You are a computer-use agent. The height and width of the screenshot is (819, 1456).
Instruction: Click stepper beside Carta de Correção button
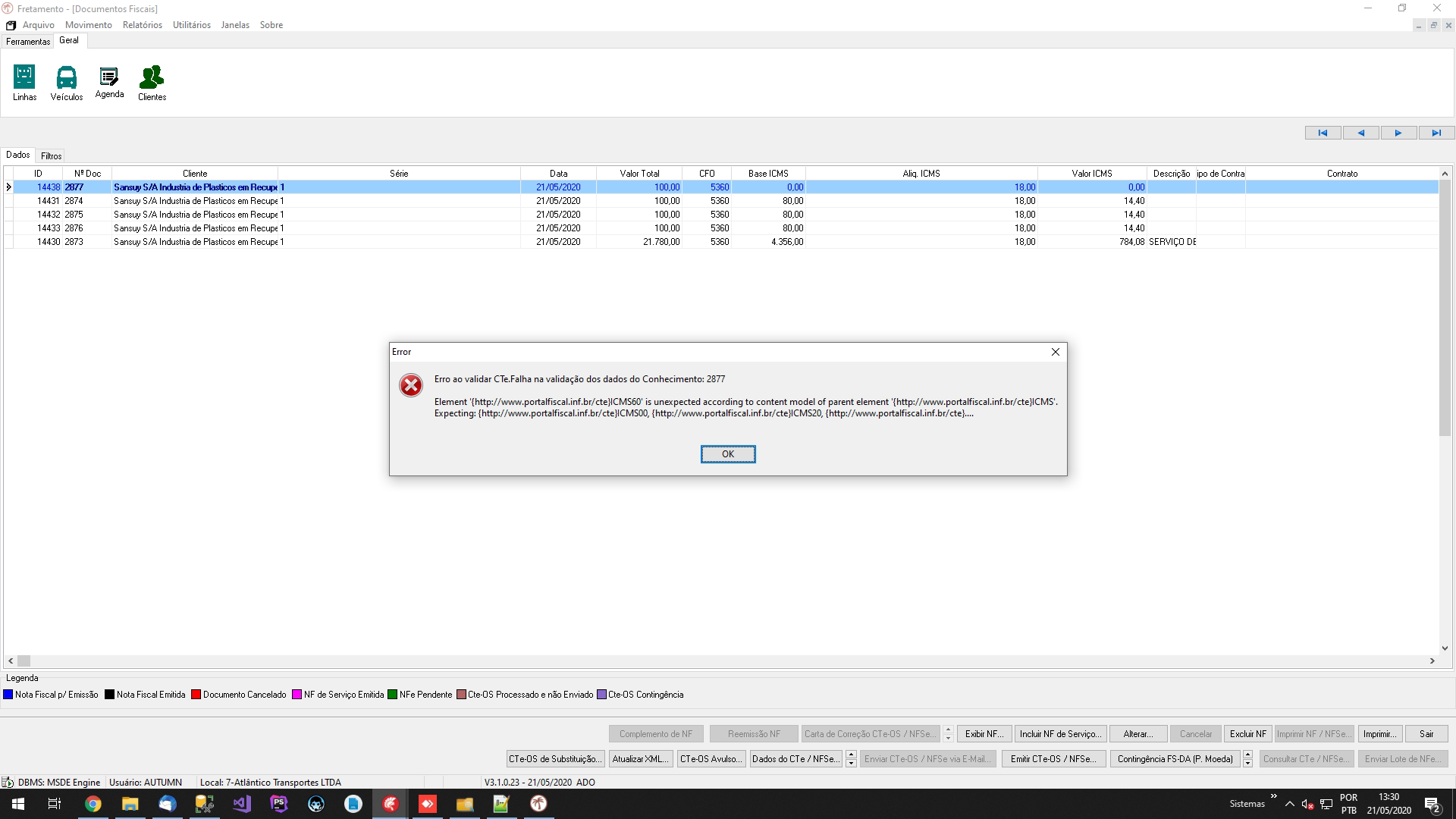948,734
